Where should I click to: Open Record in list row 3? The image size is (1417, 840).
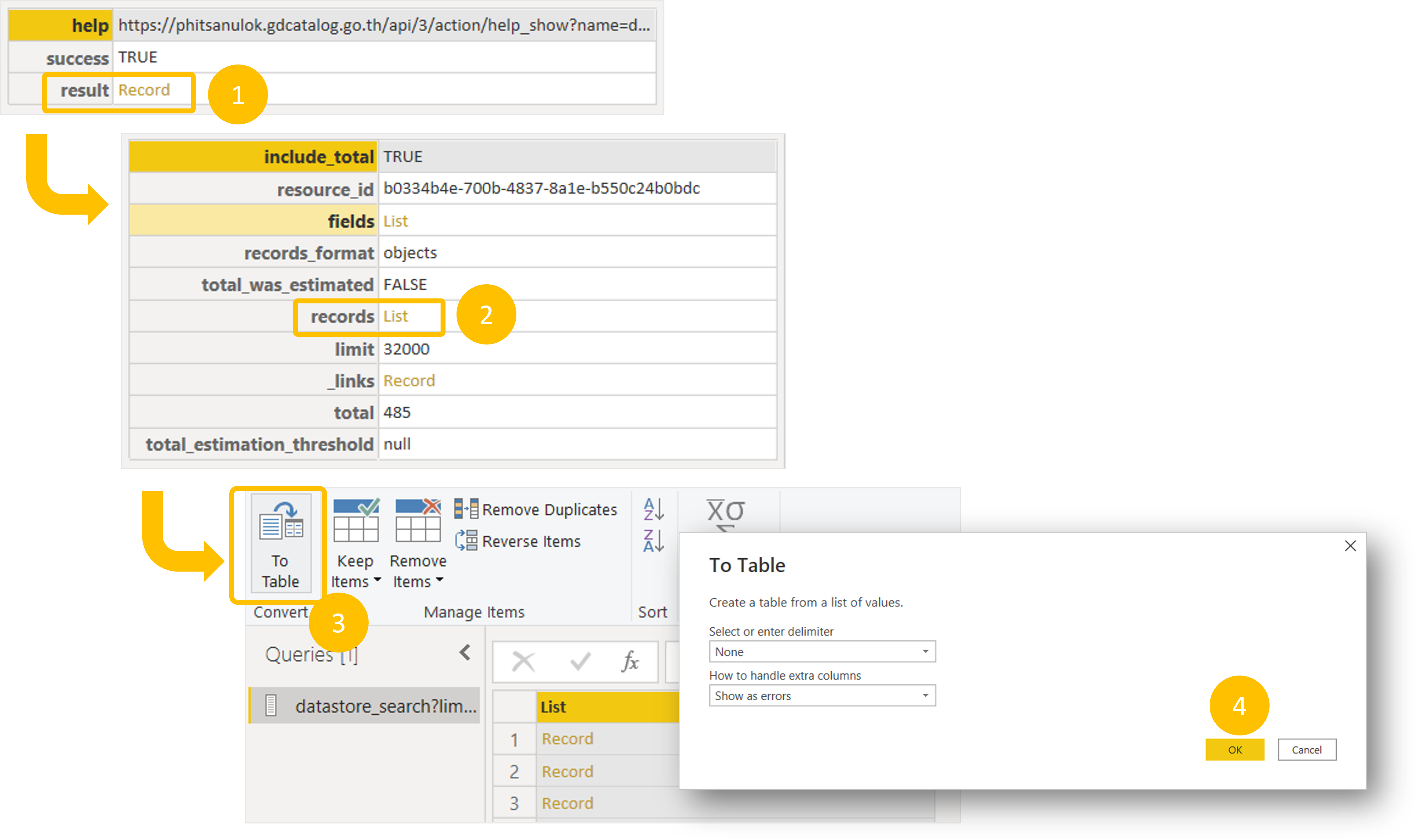[567, 803]
